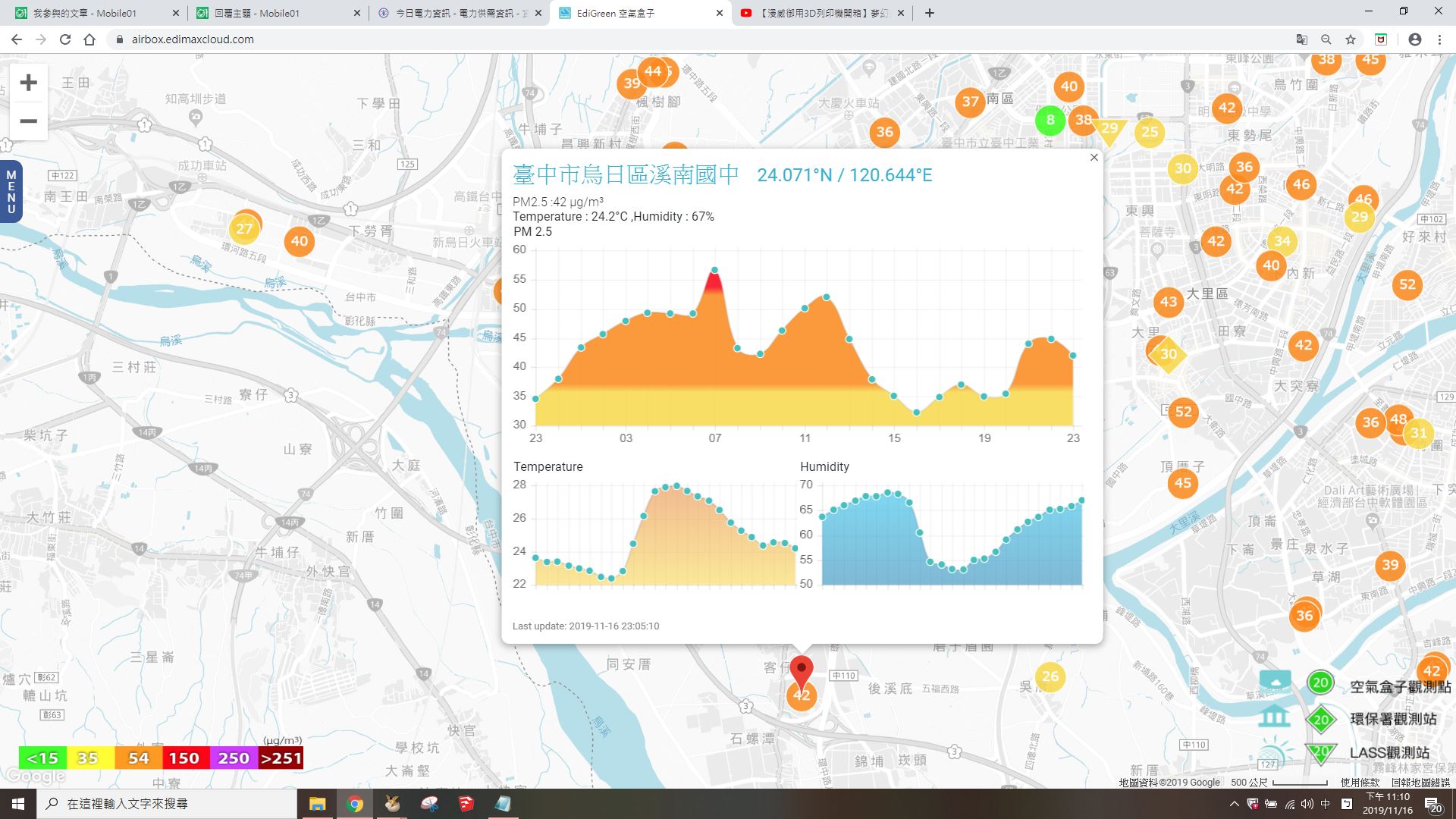Open Google Translate page icon
Screen dimensions: 1456x819
[1301, 39]
